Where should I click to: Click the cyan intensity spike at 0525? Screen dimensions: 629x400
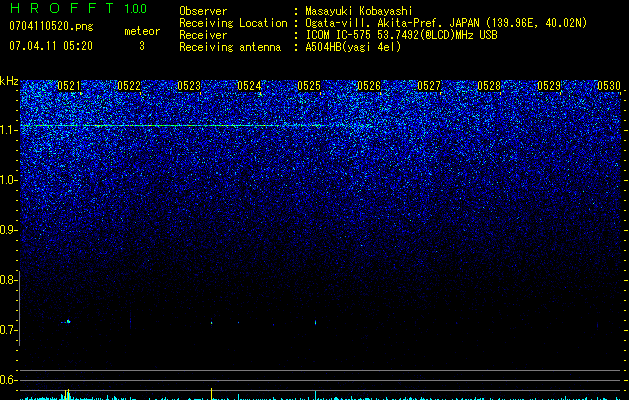(315, 395)
